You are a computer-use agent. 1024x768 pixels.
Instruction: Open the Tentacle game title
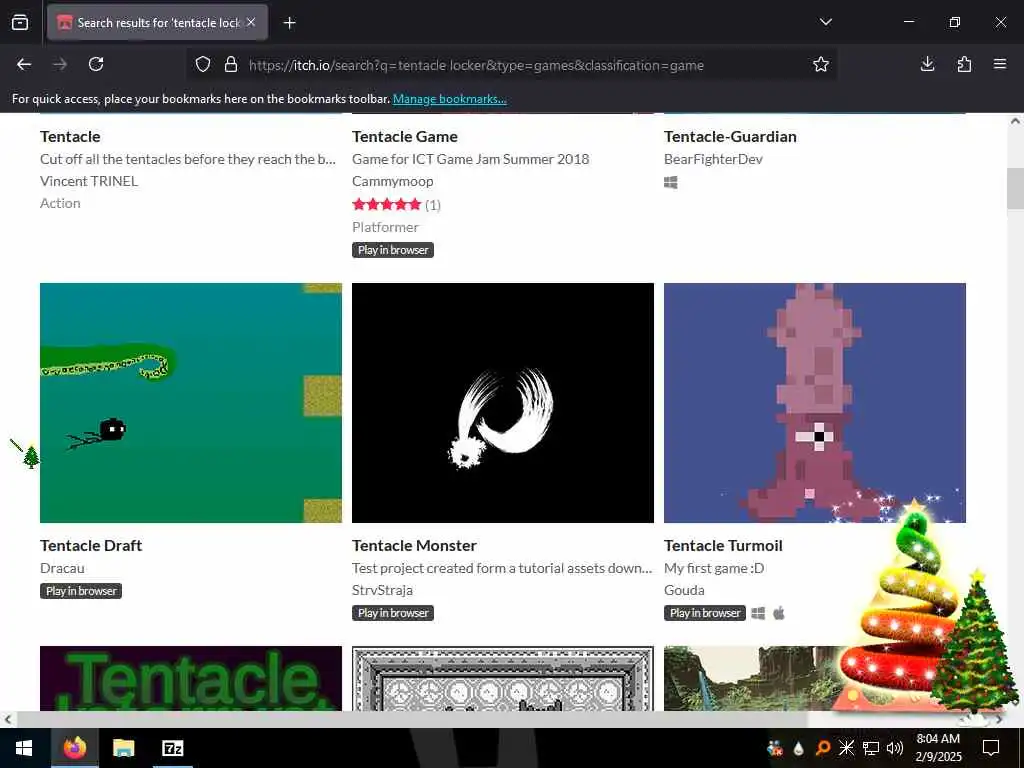point(70,136)
